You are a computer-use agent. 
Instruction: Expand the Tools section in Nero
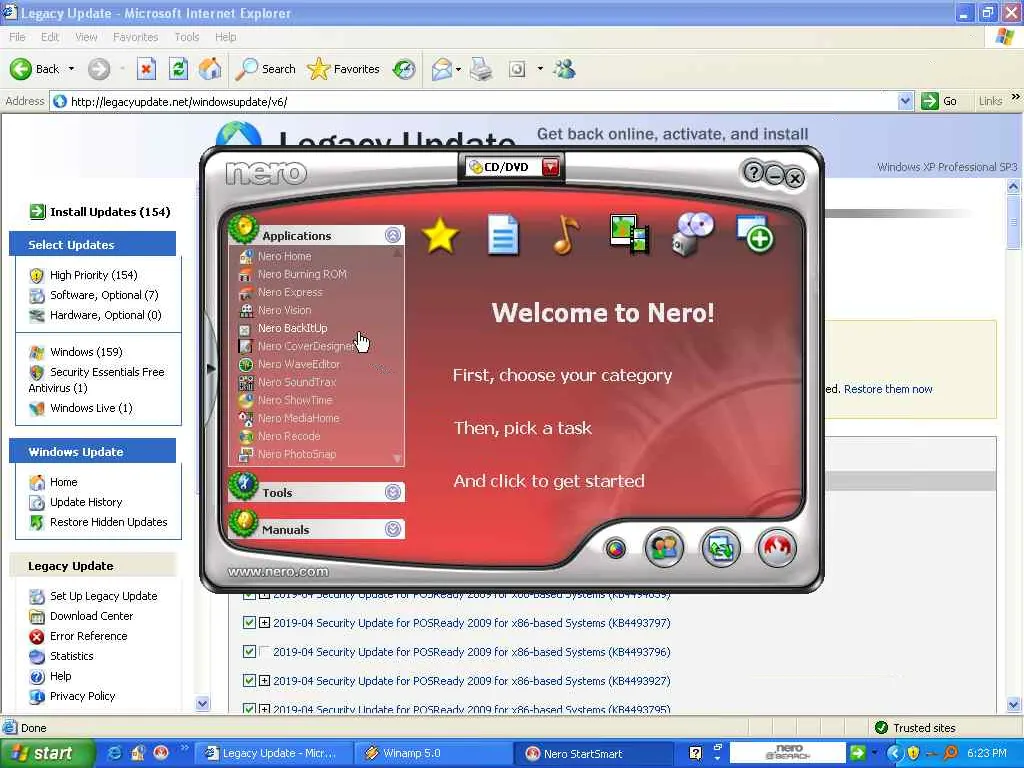[x=393, y=492]
